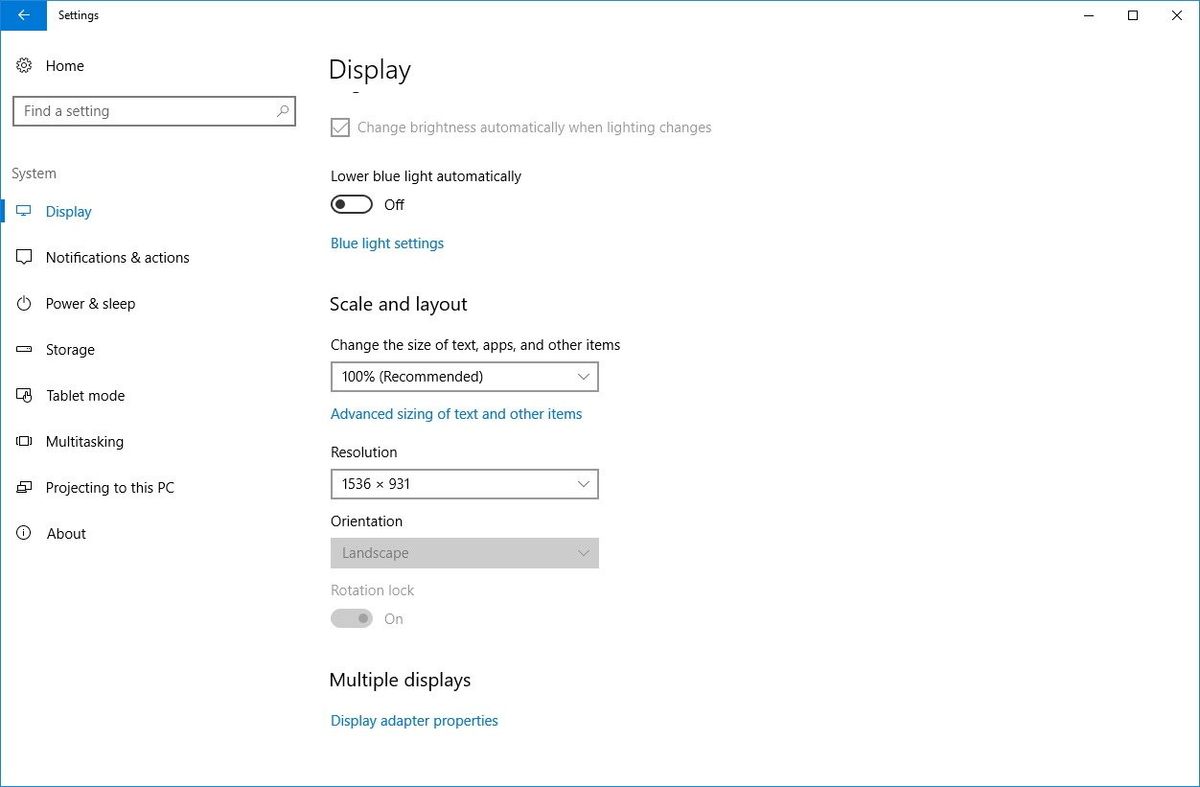The image size is (1200, 787).
Task: Open the text size scaling dropdown
Action: (464, 376)
